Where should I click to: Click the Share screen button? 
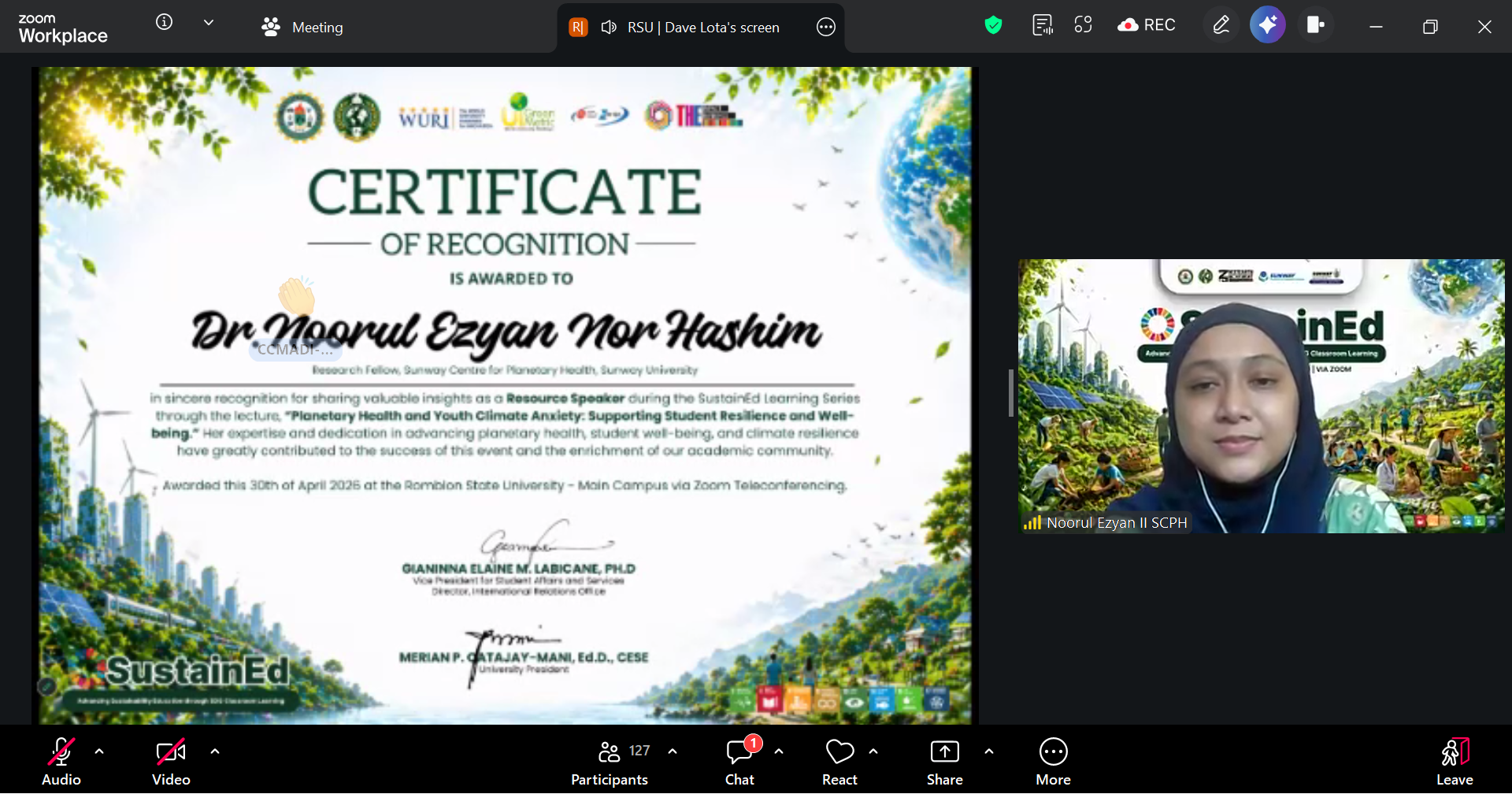pyautogui.click(x=944, y=761)
